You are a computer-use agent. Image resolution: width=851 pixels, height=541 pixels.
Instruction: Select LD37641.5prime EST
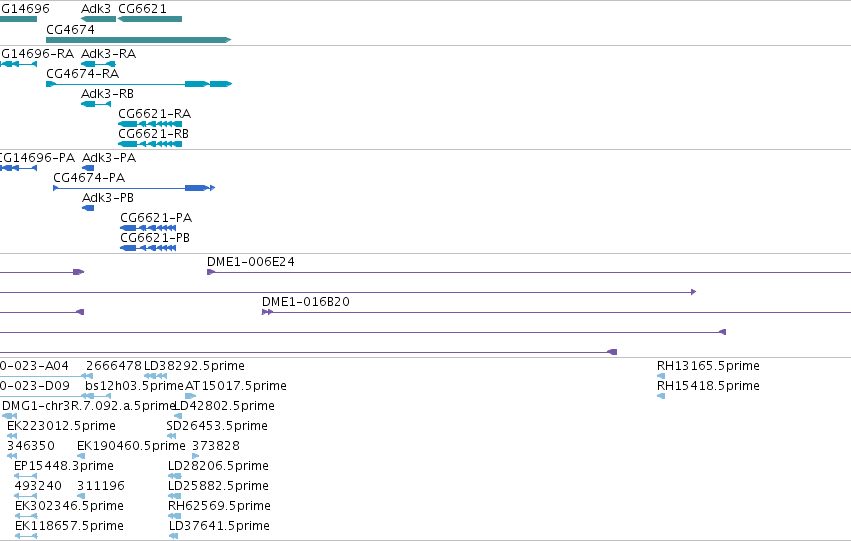(x=219, y=526)
